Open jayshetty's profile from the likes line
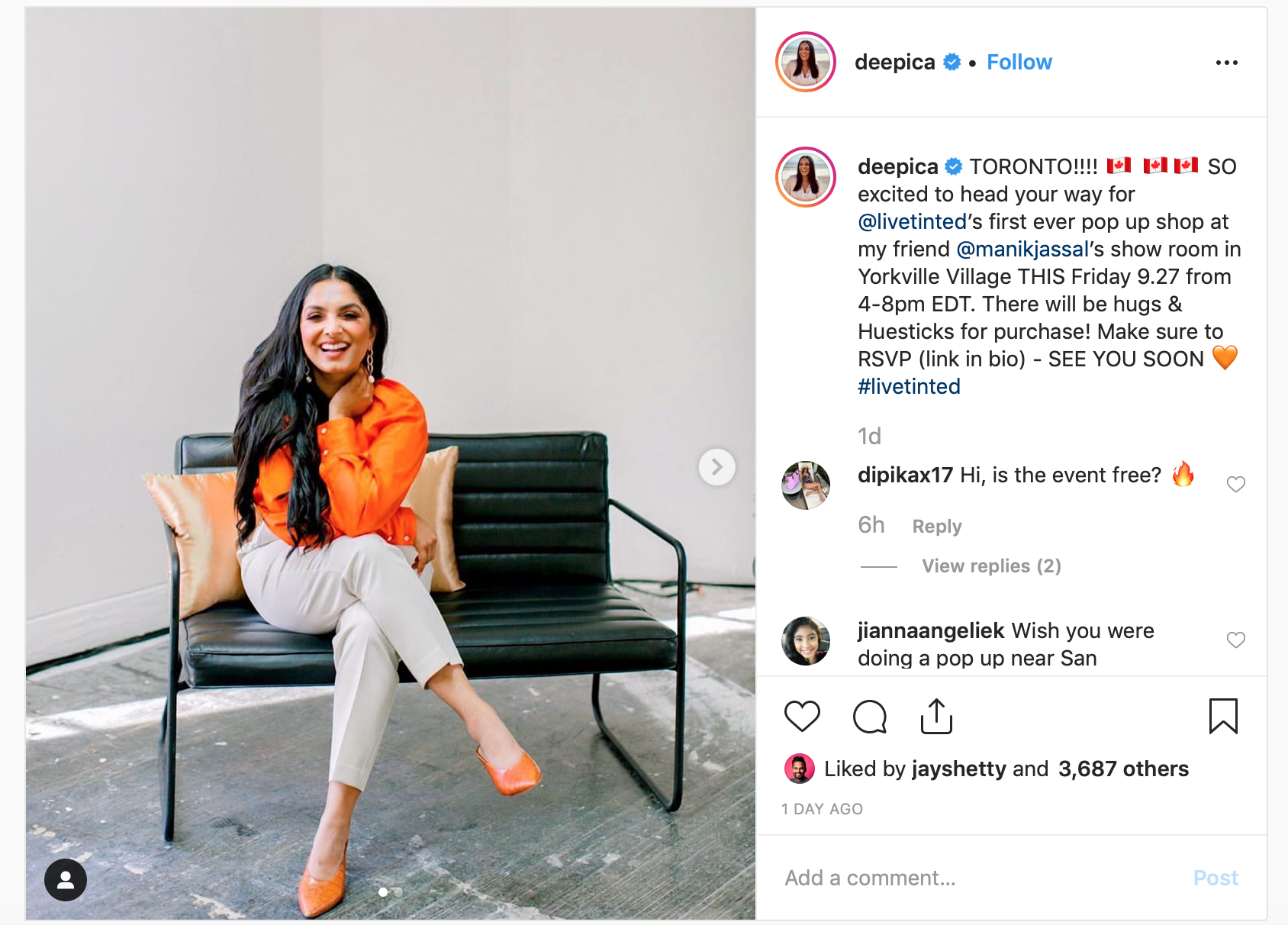 pyautogui.click(x=958, y=769)
